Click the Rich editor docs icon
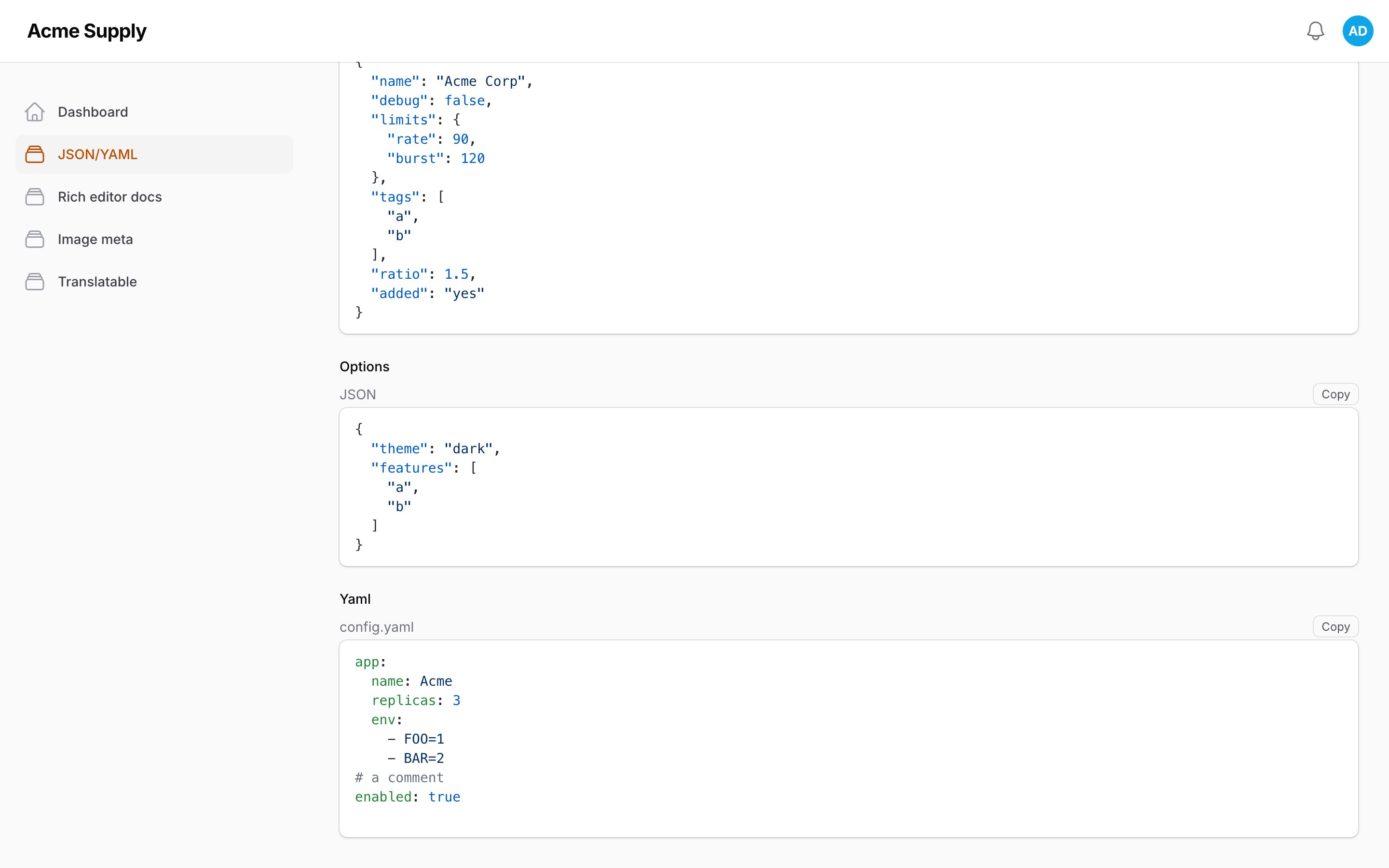1389x868 pixels. point(34,197)
